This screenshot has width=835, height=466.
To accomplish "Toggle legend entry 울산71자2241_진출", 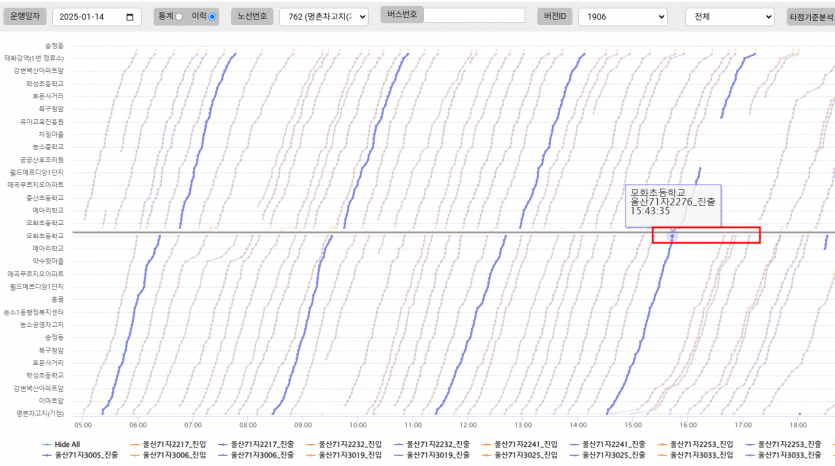I will coord(606,443).
